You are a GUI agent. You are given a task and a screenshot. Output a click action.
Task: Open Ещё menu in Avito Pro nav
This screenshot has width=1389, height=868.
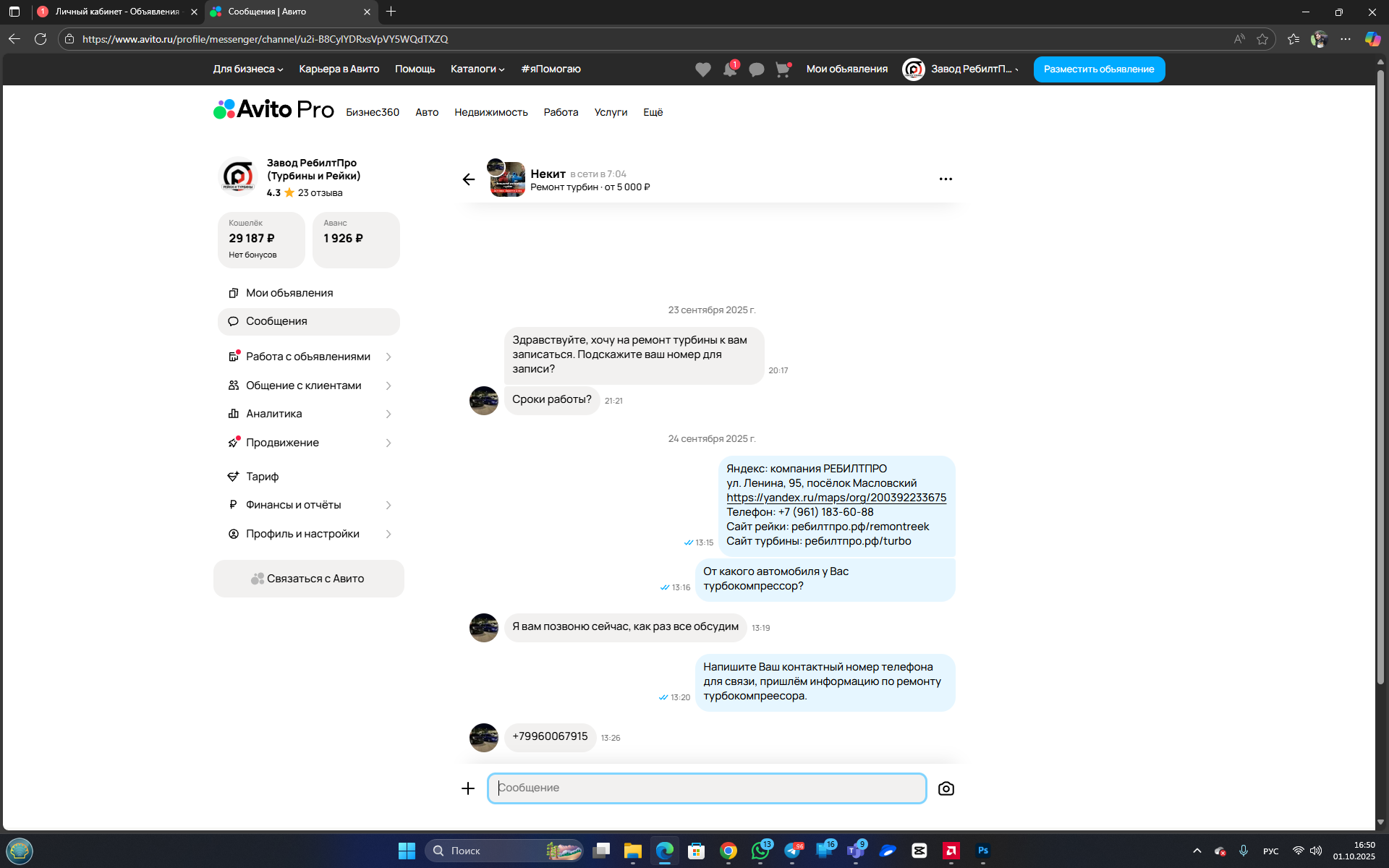point(653,112)
